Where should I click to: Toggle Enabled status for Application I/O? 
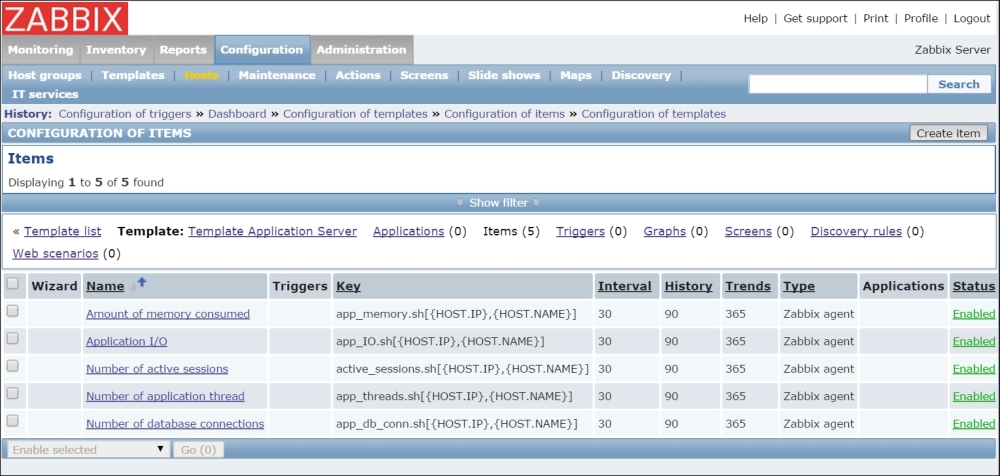click(973, 341)
